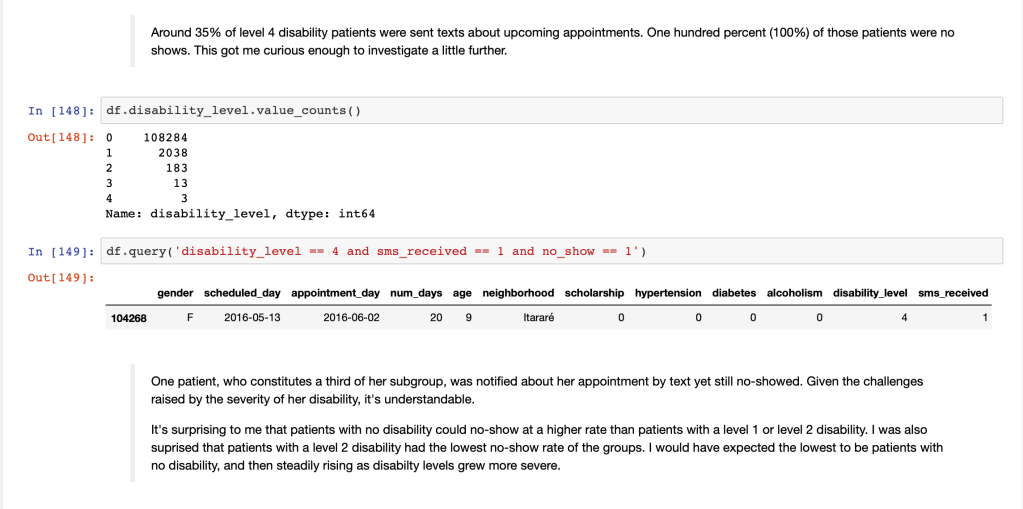1023x509 pixels.
Task: Click row index 104268 in the table
Action: [x=129, y=318]
